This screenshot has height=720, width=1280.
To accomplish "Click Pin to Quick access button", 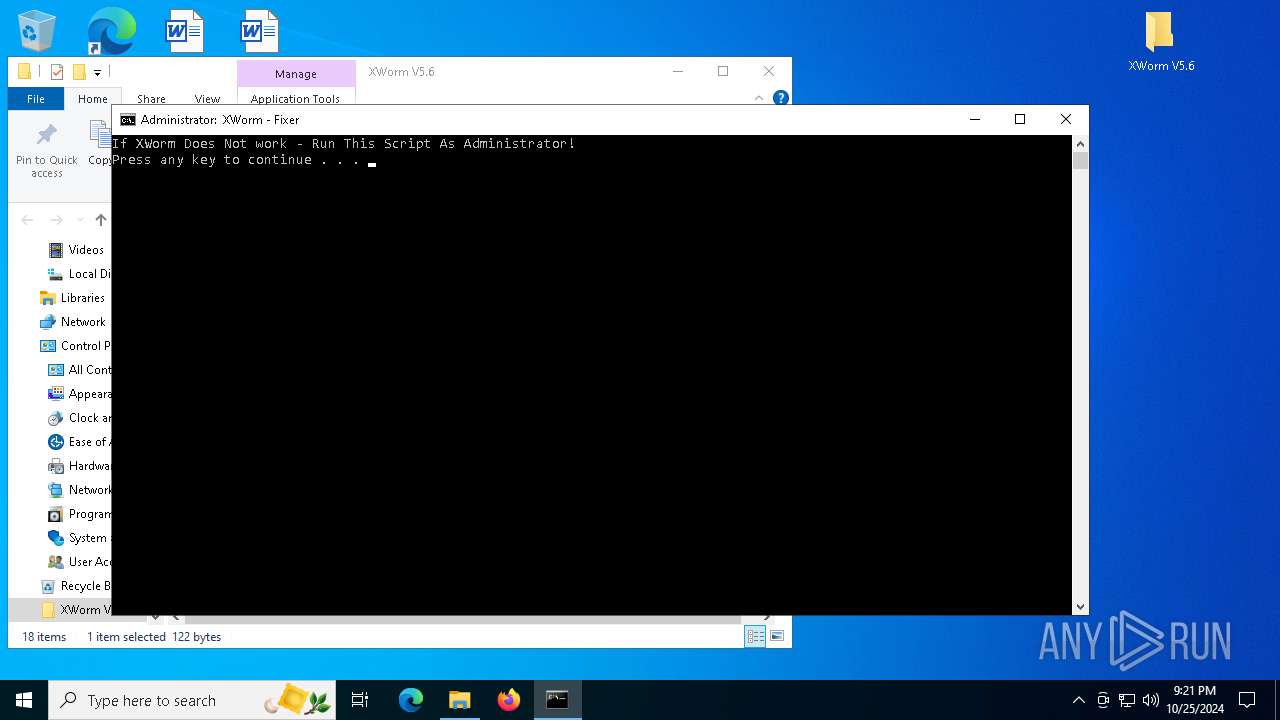I will (46, 151).
